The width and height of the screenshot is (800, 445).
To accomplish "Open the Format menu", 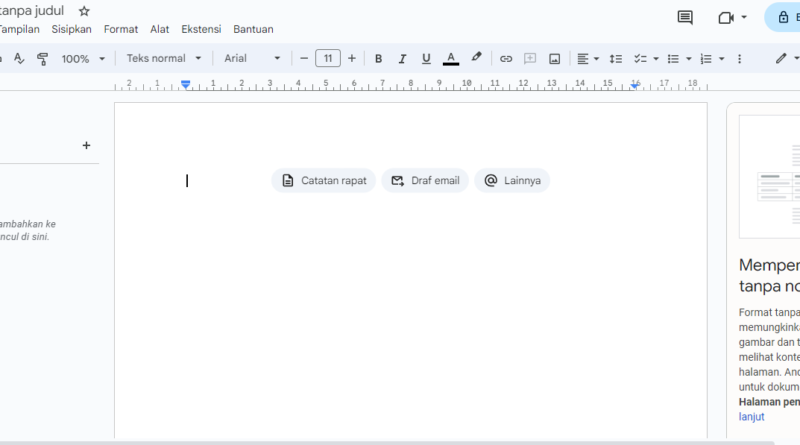I will tap(121, 29).
